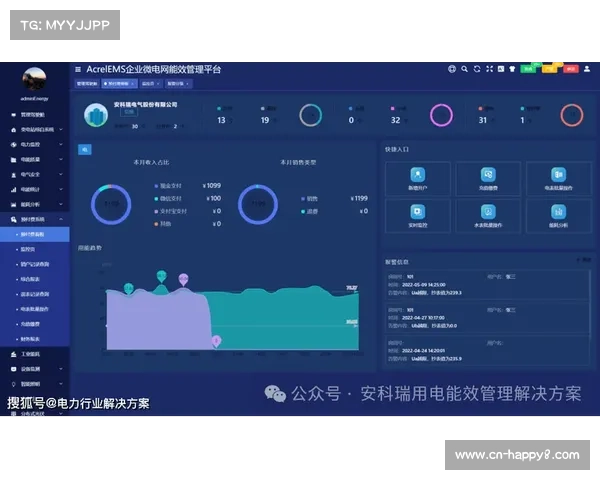This screenshot has height=480, width=600.
Task: Close the active tab with its x
Action: pyautogui.click(x=132, y=84)
